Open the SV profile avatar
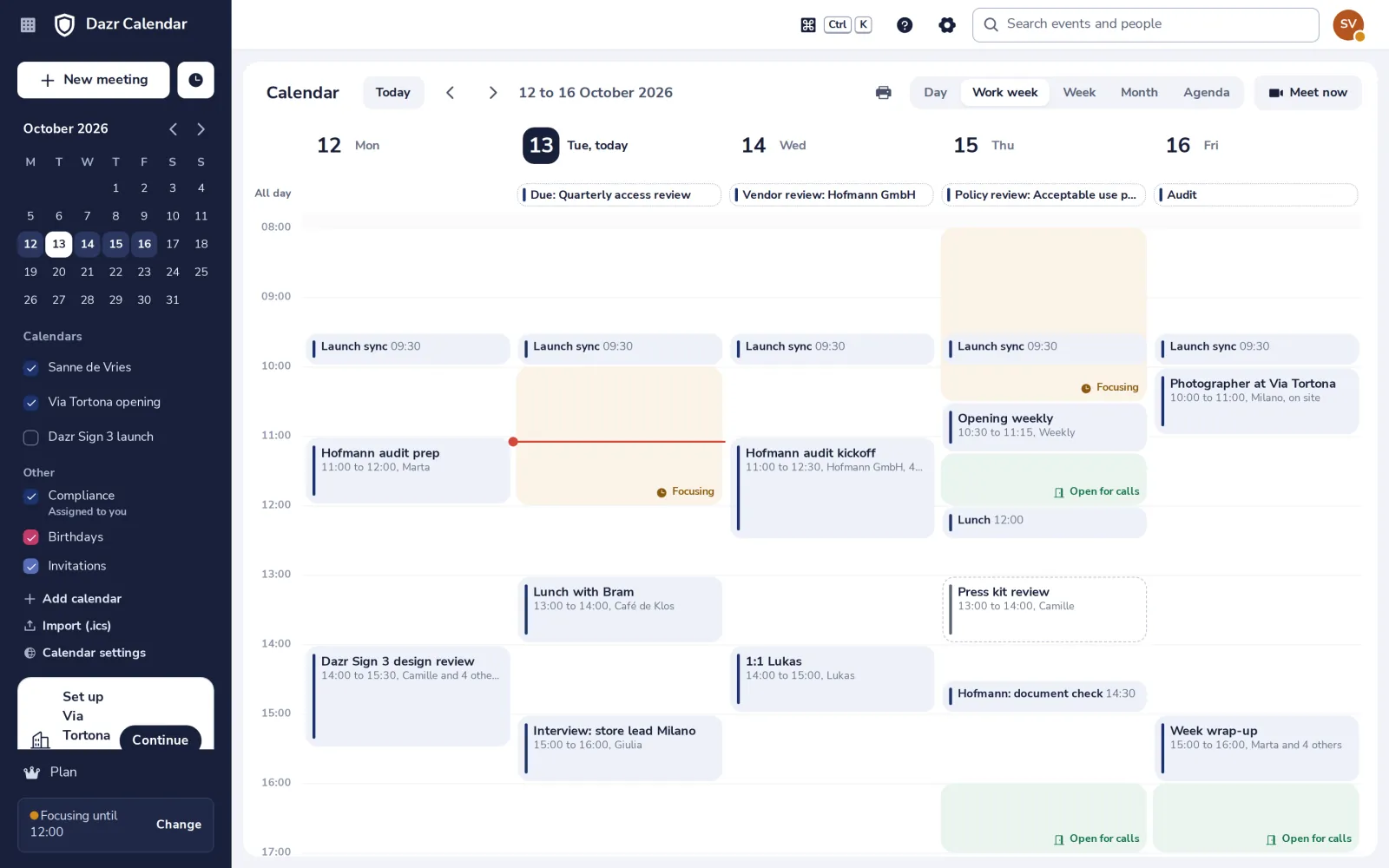The height and width of the screenshot is (868, 1389). pyautogui.click(x=1348, y=25)
